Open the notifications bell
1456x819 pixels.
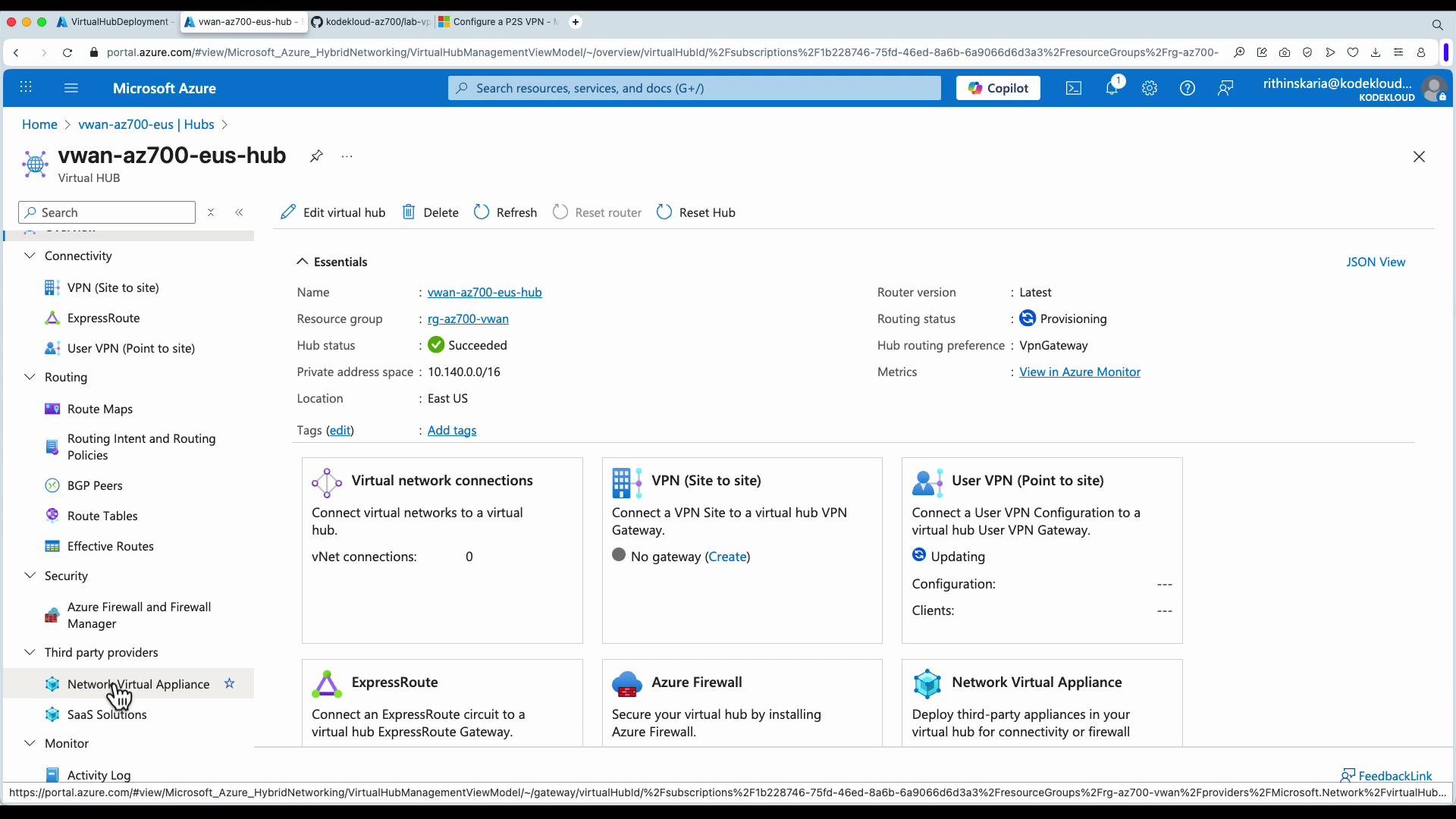[x=1112, y=88]
